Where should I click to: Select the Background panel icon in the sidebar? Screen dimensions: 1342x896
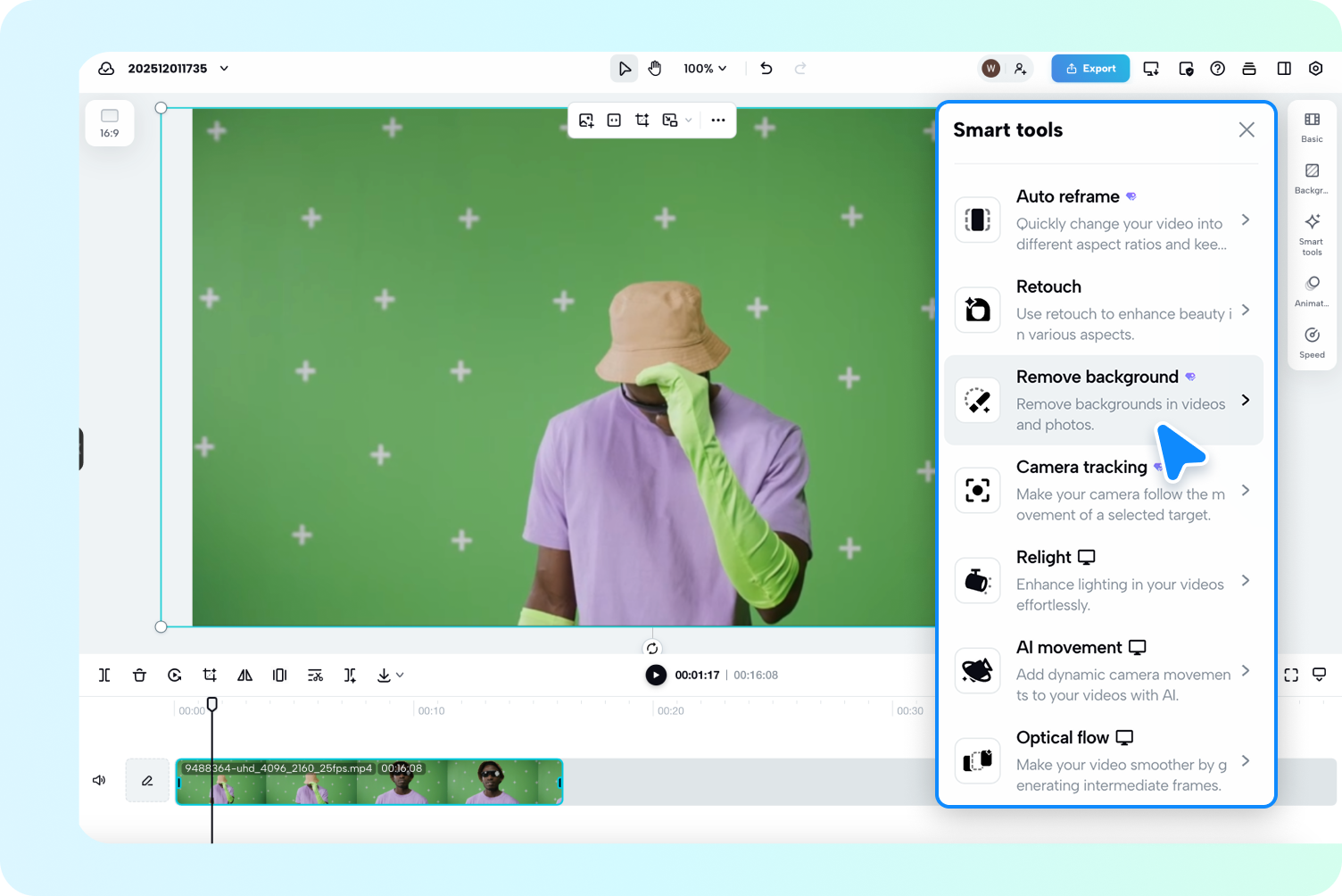pyautogui.click(x=1312, y=176)
